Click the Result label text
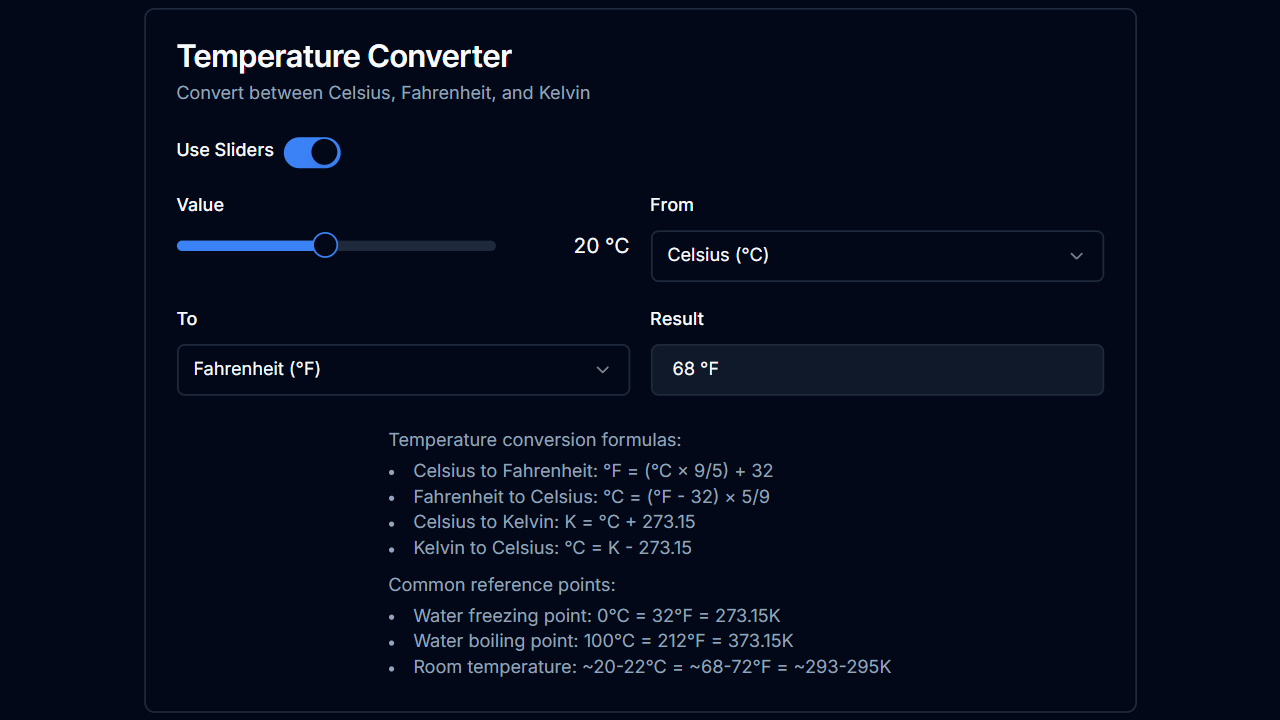The width and height of the screenshot is (1280, 720). pyautogui.click(x=677, y=319)
